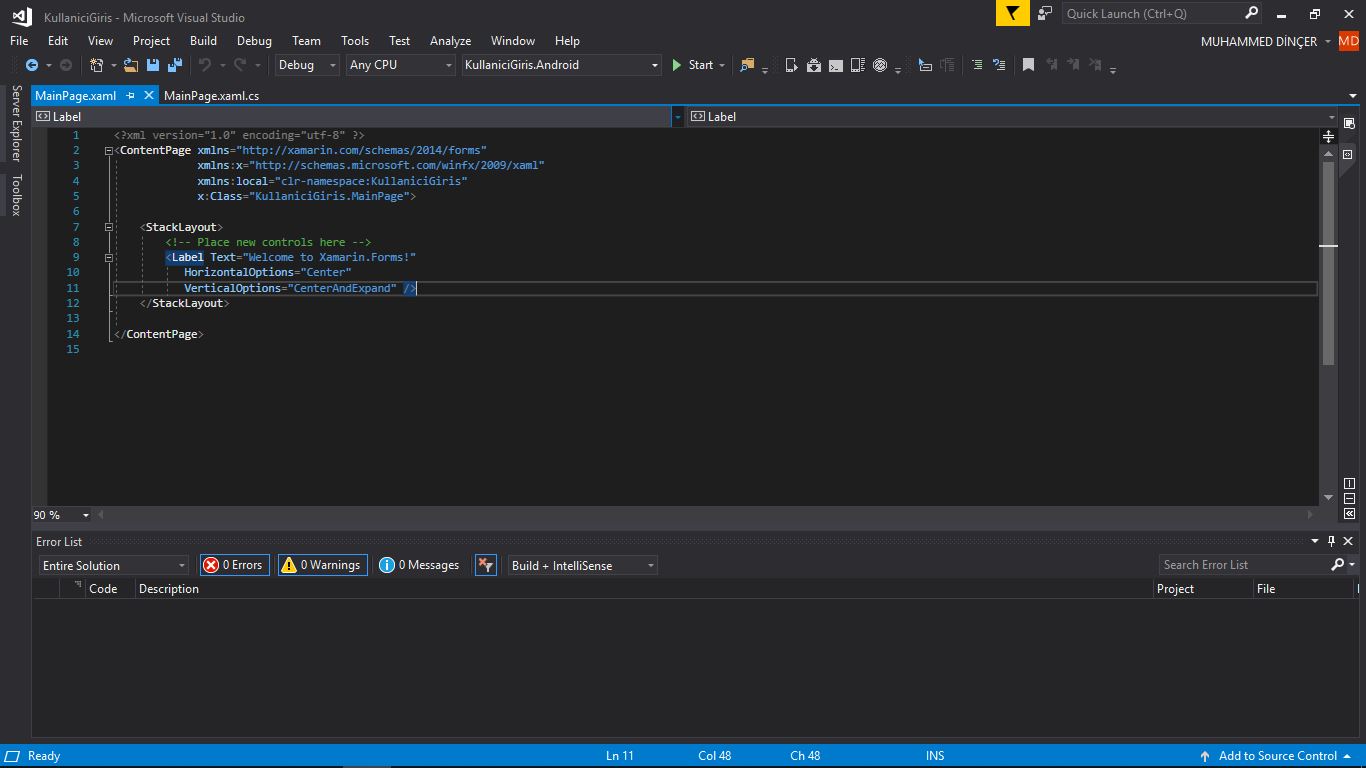Click the Send Feedback person icon
Viewport: 1366px width, 768px height.
1045,13
